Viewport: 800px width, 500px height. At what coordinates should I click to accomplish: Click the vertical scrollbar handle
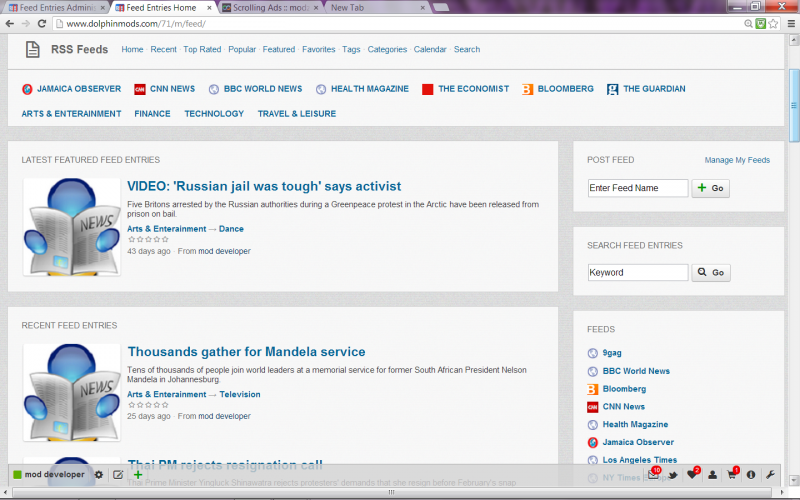[794, 106]
